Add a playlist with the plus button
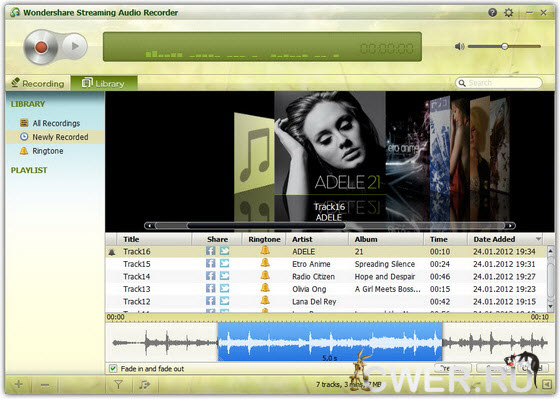Image resolution: width=560 pixels, height=399 pixels. pos(19,384)
